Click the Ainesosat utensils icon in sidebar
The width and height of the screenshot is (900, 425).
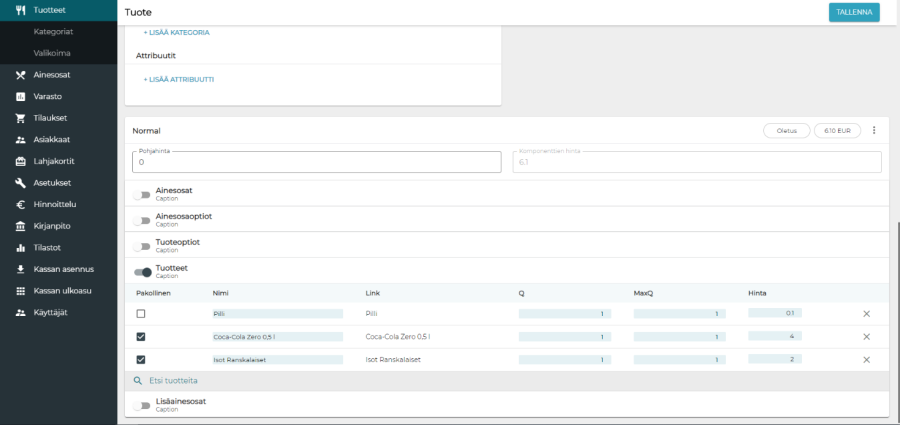(20, 75)
